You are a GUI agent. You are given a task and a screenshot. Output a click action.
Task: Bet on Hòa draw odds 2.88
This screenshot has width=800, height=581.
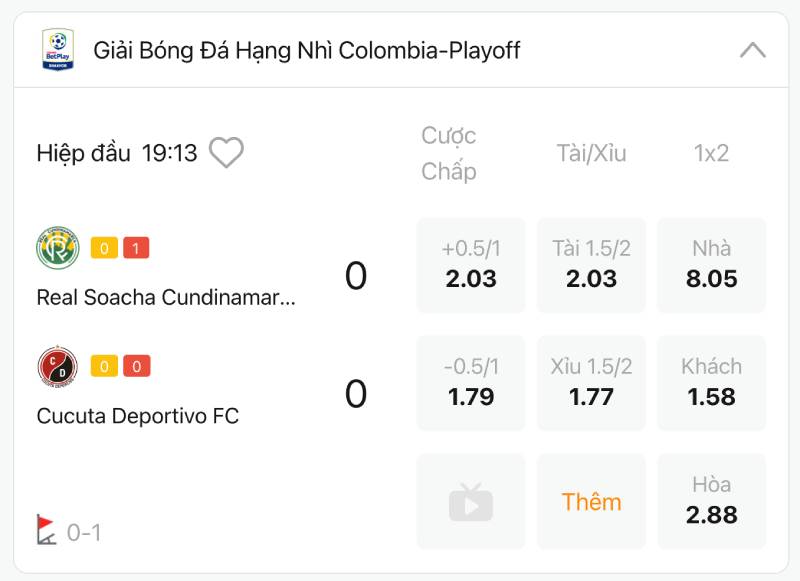point(711,501)
